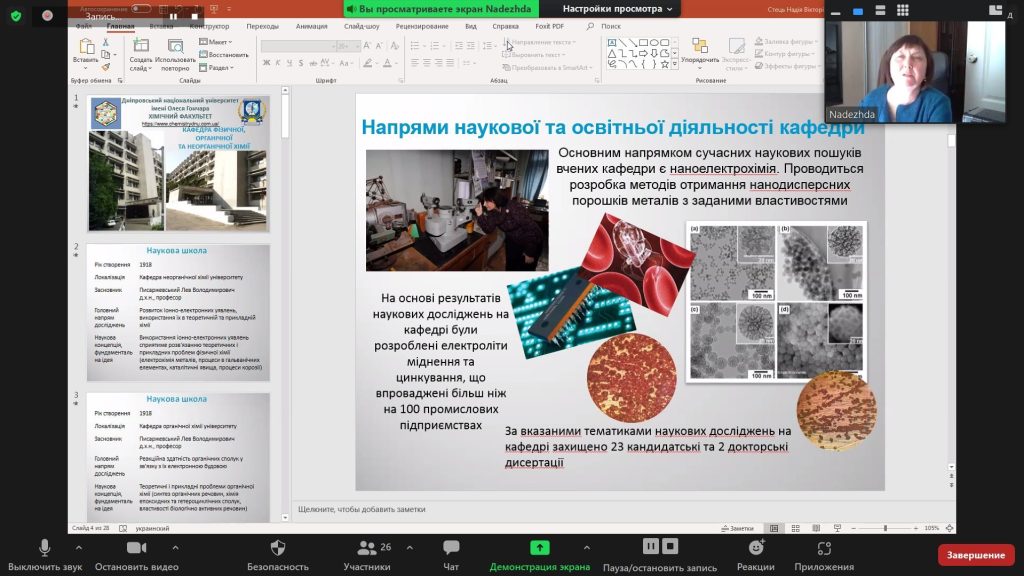Mute the microphone in Zoom
This screenshot has width=1024, height=576.
click(44, 554)
